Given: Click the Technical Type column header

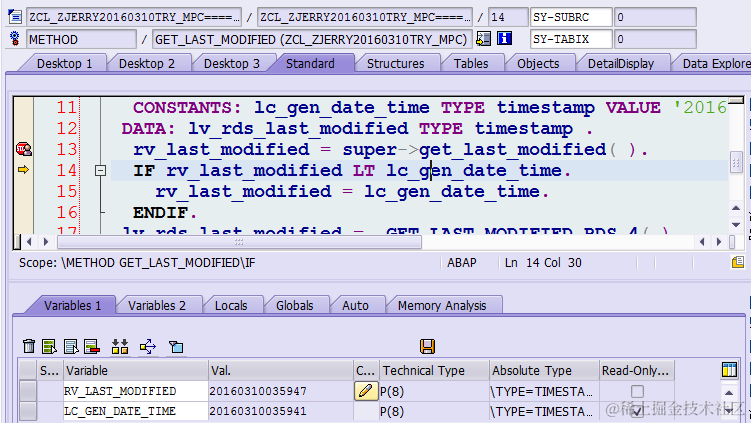Looking at the screenshot, I should (x=434, y=370).
